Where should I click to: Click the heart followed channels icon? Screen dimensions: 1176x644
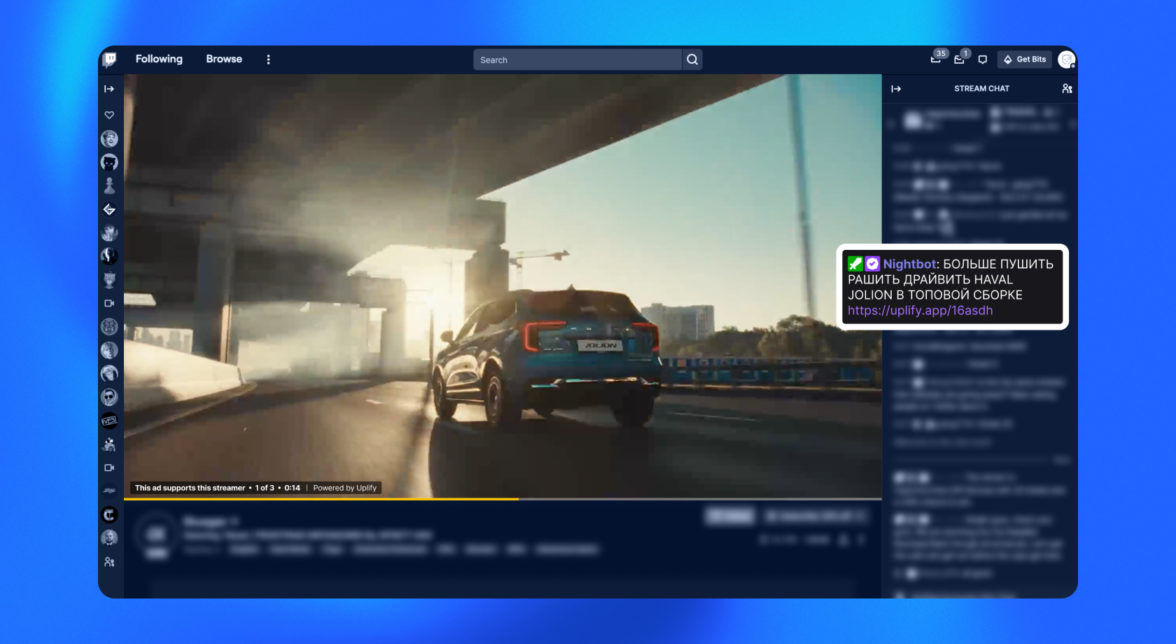109,115
